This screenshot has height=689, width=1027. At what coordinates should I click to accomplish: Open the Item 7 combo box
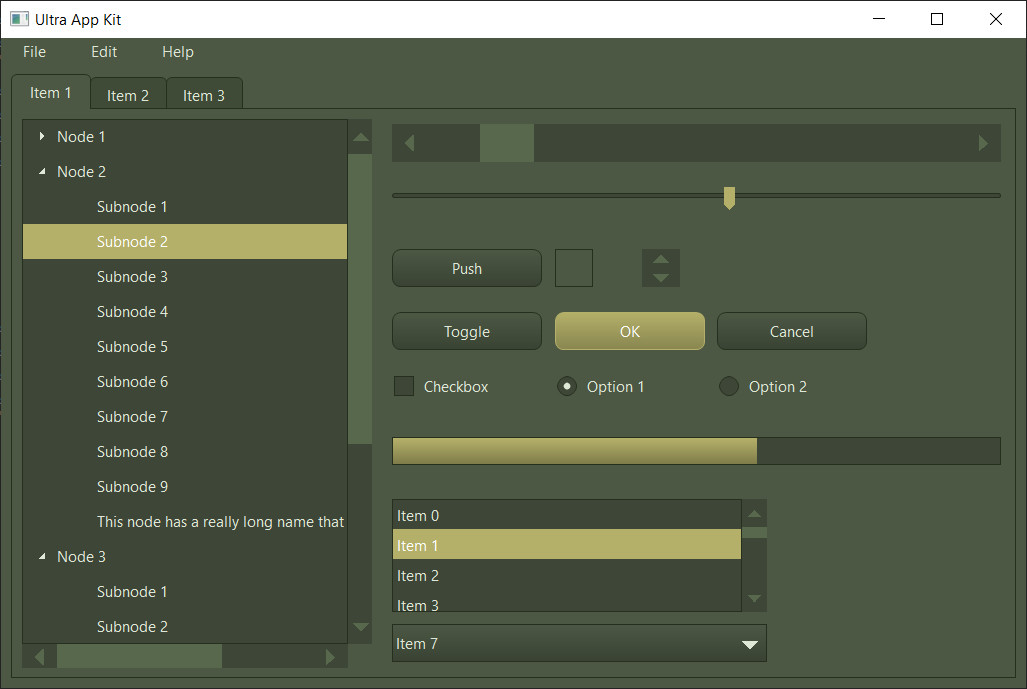coord(749,644)
